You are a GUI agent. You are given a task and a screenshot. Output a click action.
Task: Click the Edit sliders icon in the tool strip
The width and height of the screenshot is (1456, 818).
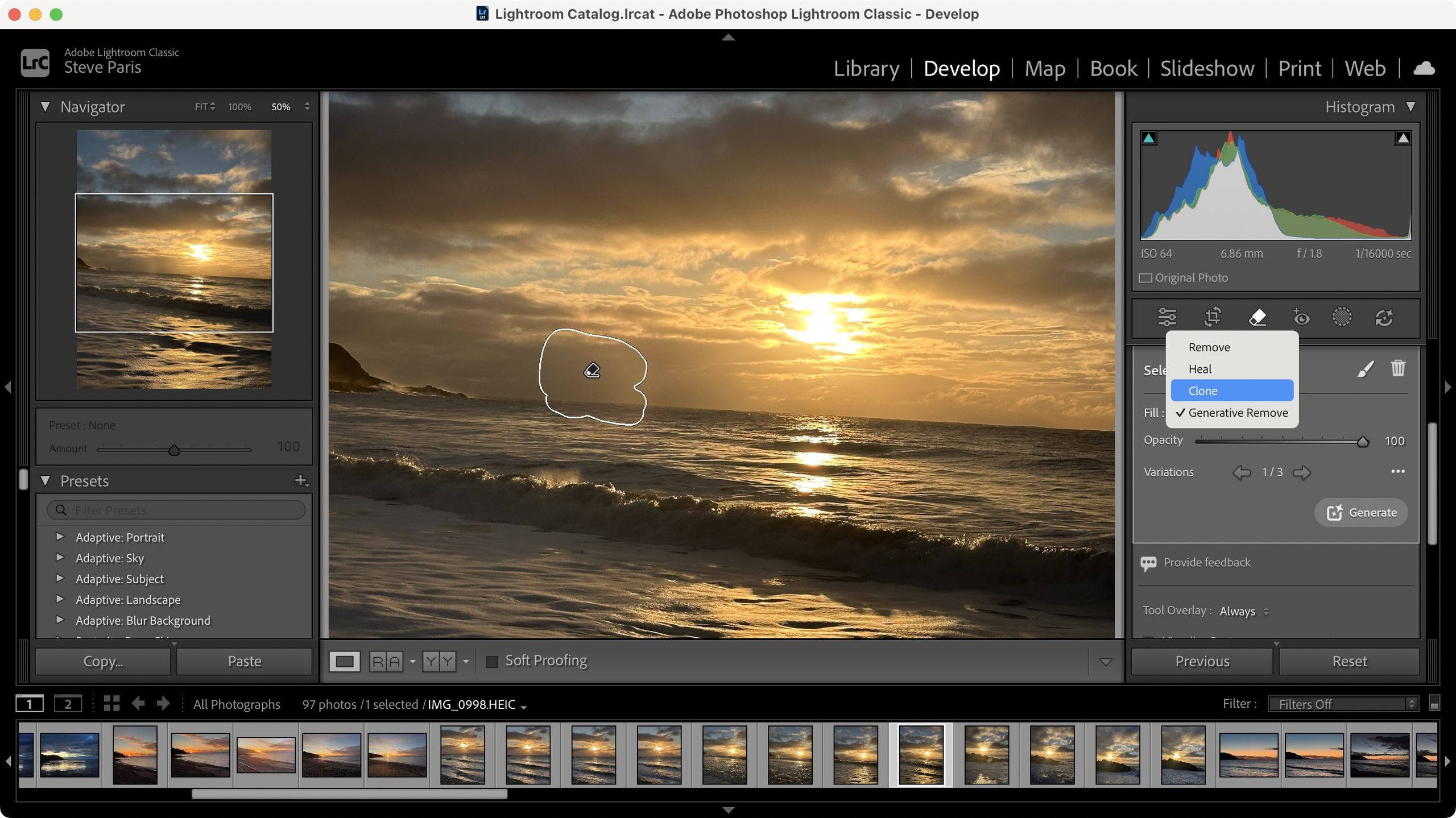1168,317
